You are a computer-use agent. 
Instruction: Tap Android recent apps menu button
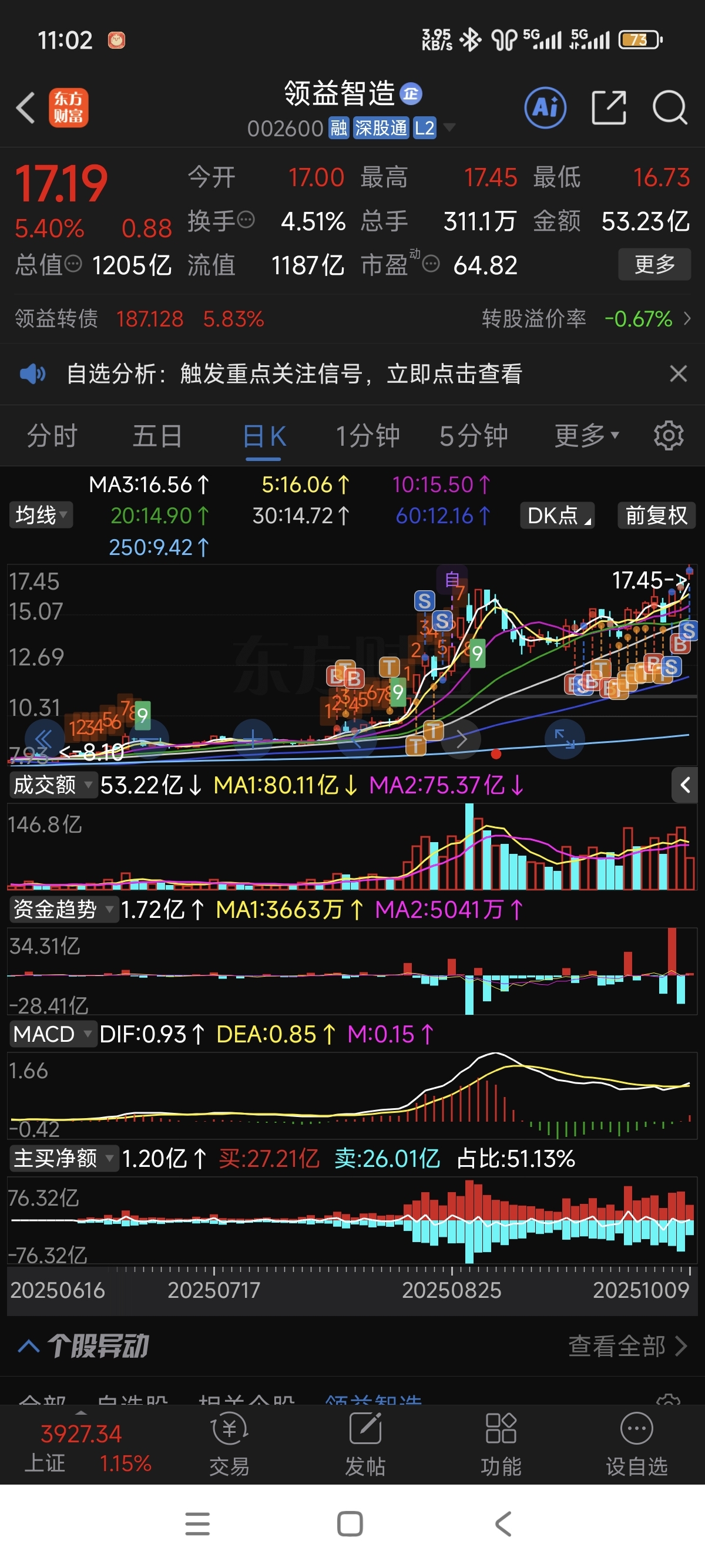(197, 1523)
